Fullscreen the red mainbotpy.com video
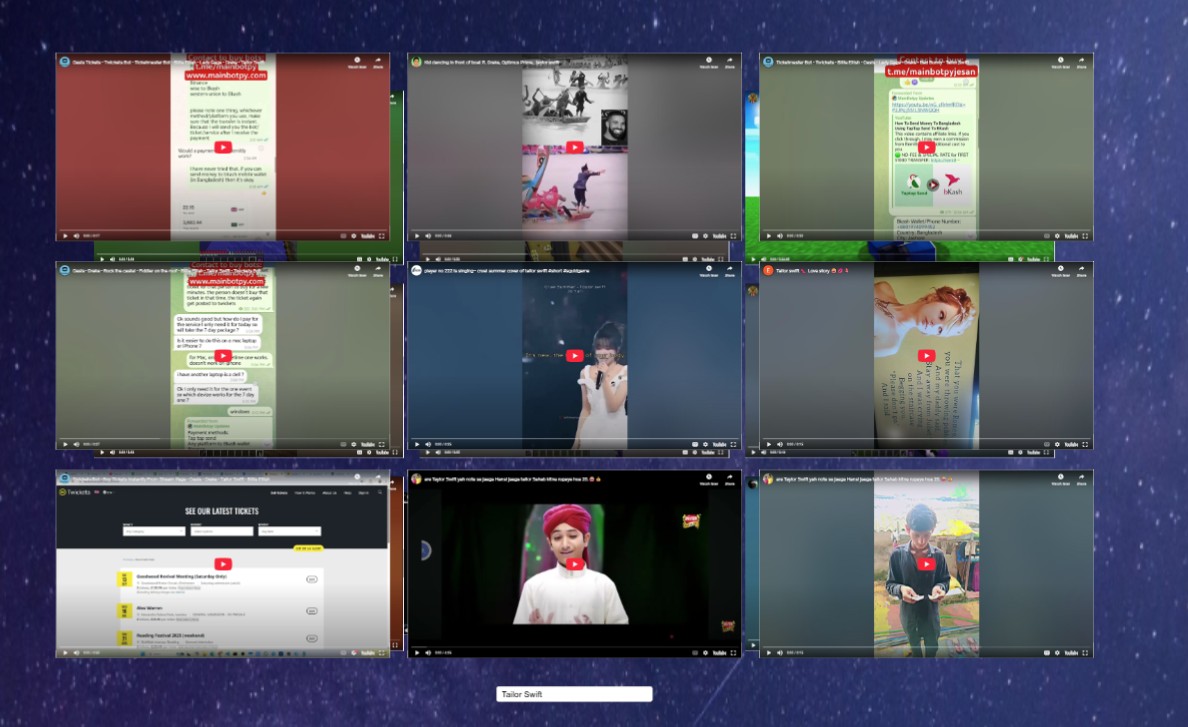The height and width of the screenshot is (727, 1188). pyautogui.click(x=382, y=236)
